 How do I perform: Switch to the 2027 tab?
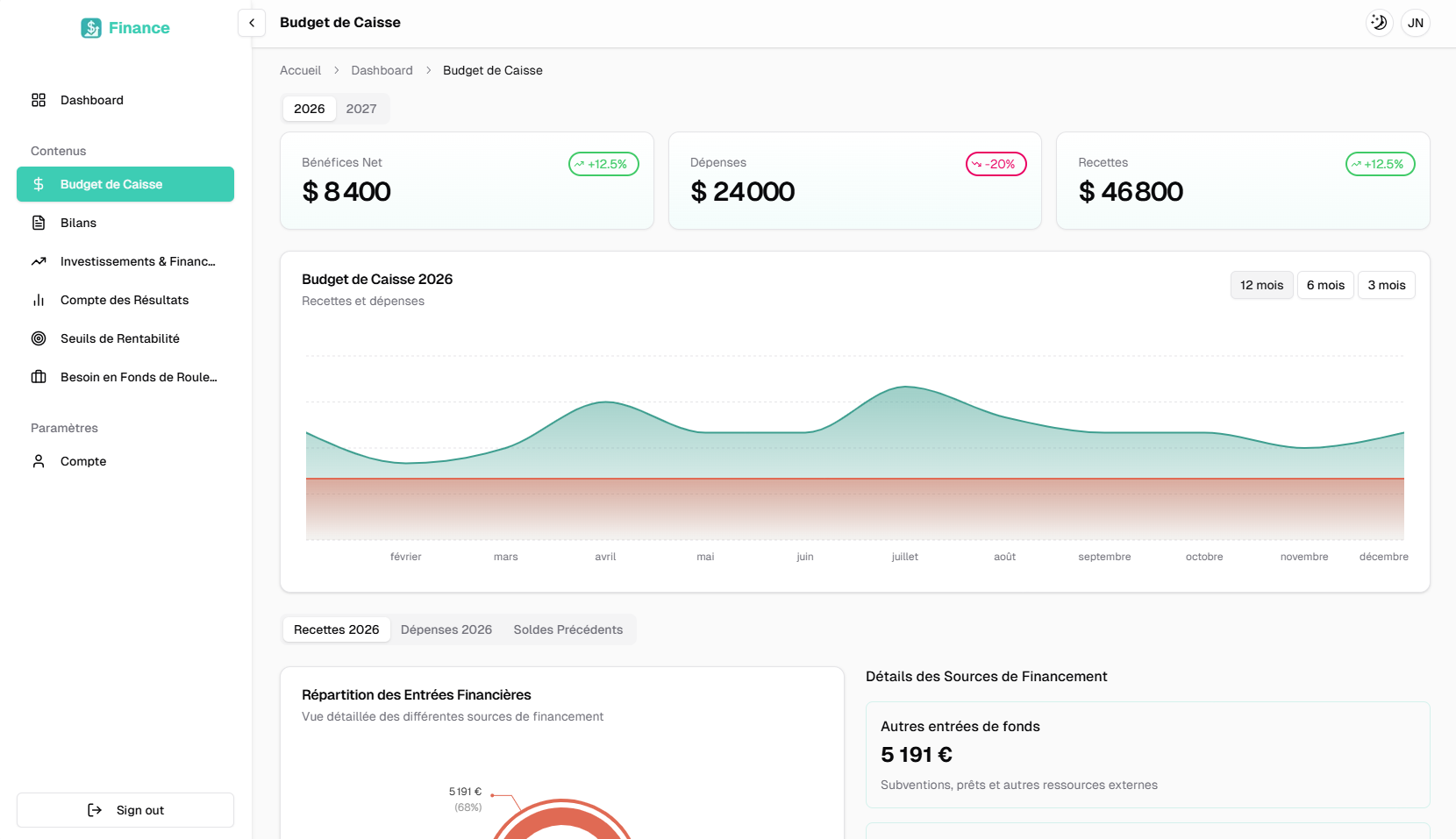pyautogui.click(x=361, y=109)
